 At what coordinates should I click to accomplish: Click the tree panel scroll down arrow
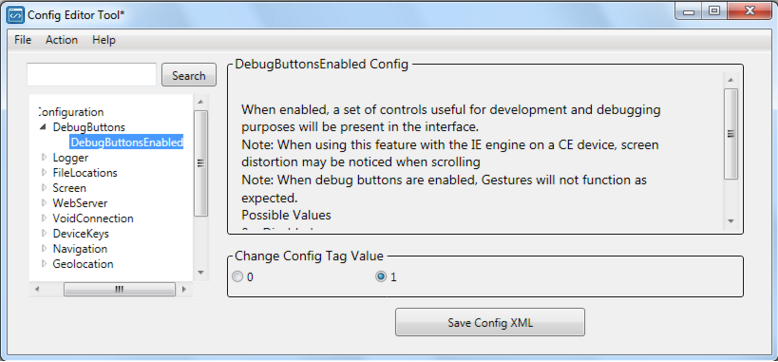(x=200, y=272)
